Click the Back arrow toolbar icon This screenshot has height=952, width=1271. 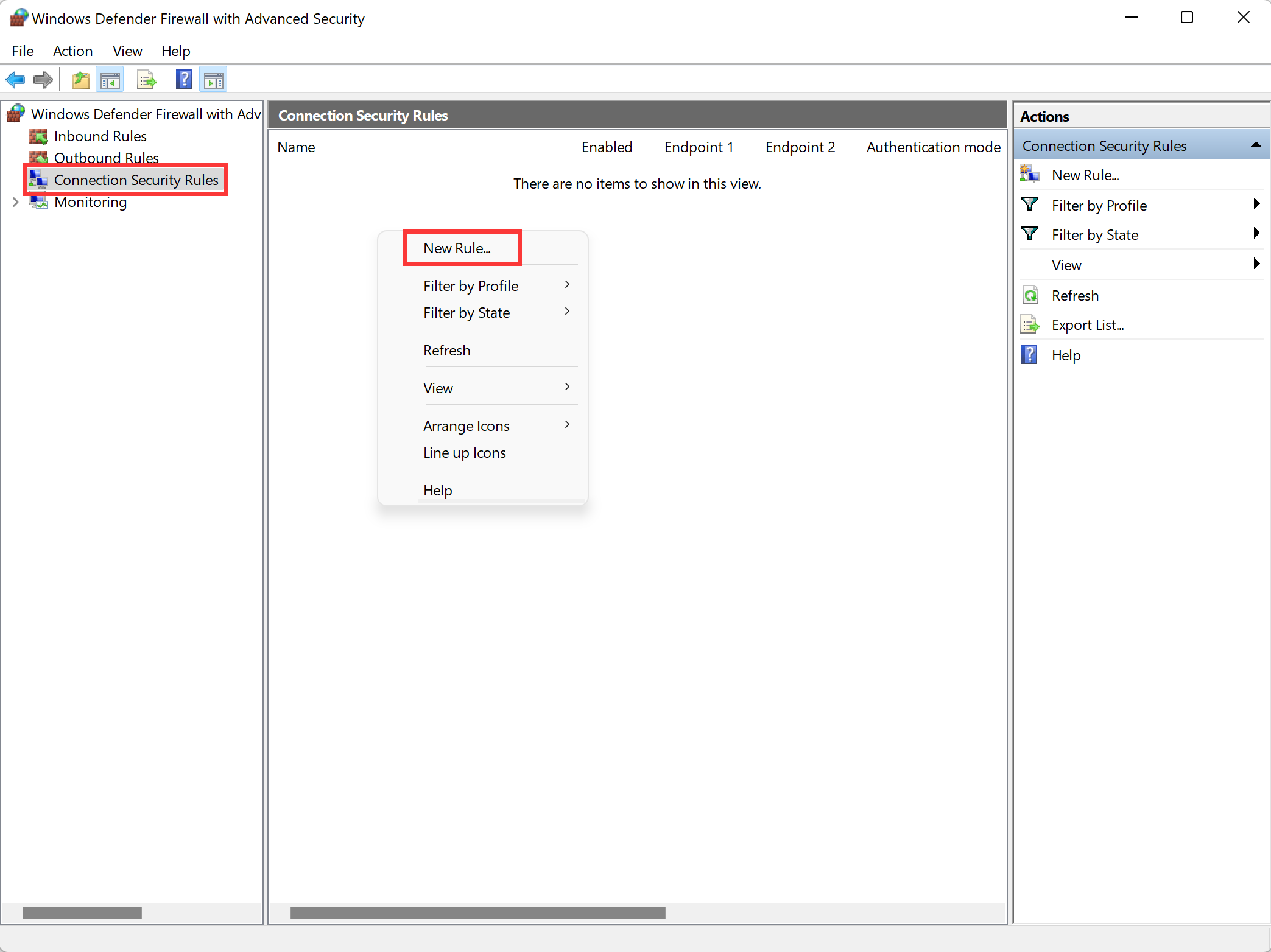15,80
